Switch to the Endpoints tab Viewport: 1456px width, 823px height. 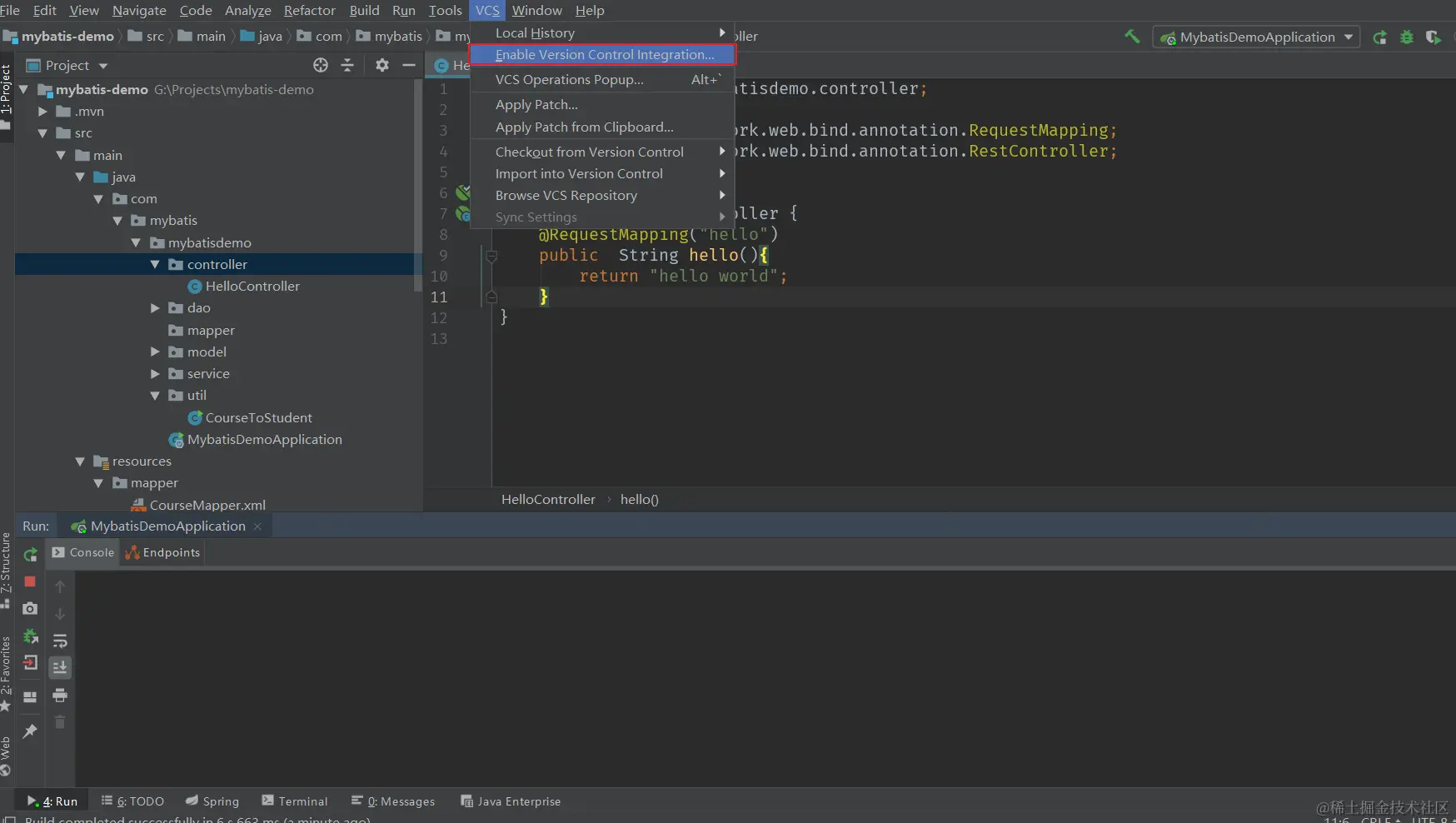point(163,552)
